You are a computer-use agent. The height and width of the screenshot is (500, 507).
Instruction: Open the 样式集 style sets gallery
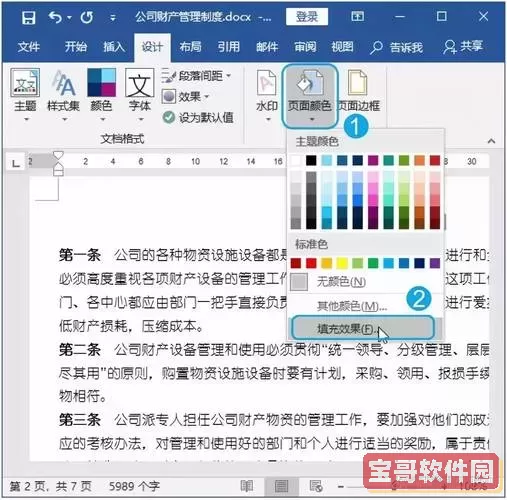click(63, 95)
